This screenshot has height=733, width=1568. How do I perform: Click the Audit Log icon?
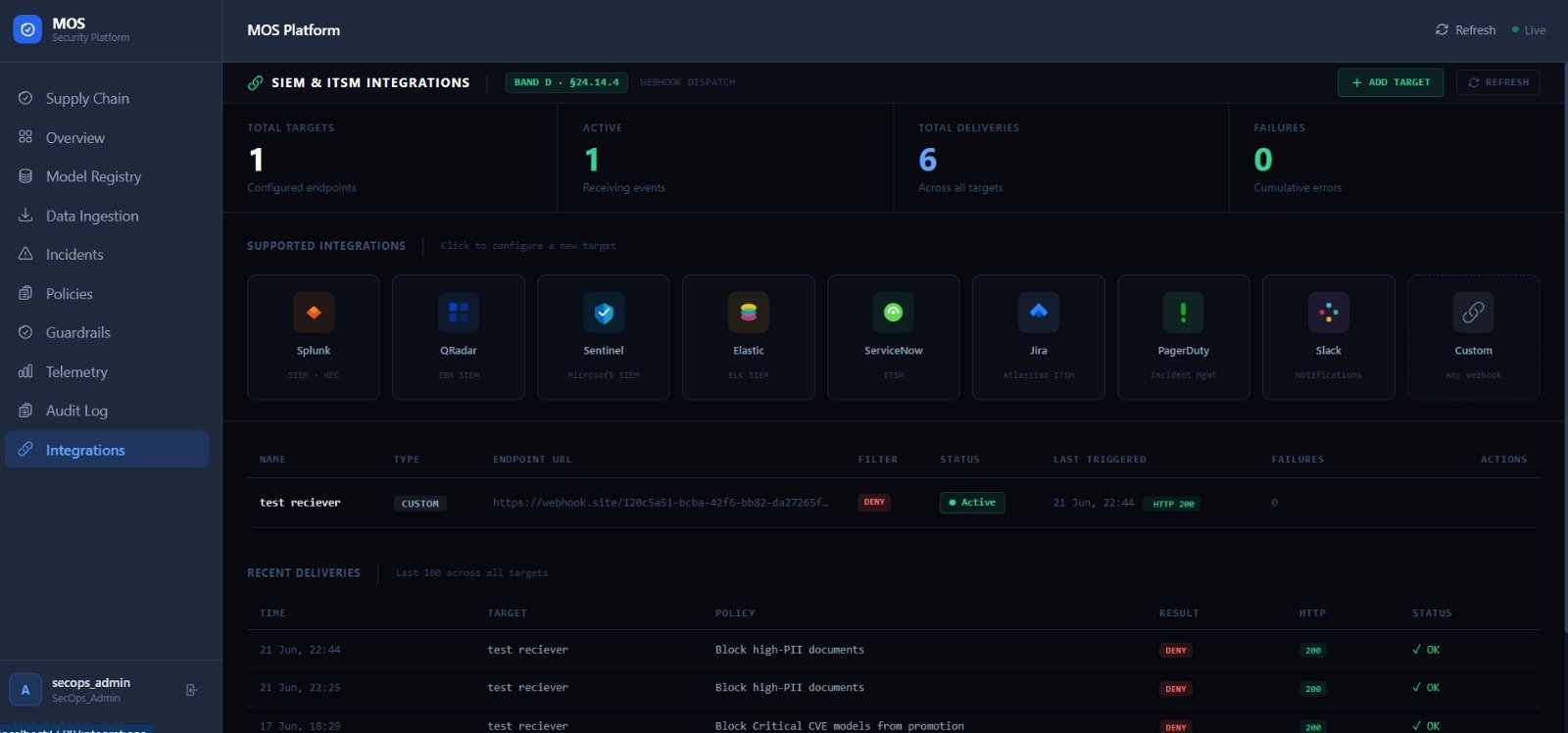(25, 411)
